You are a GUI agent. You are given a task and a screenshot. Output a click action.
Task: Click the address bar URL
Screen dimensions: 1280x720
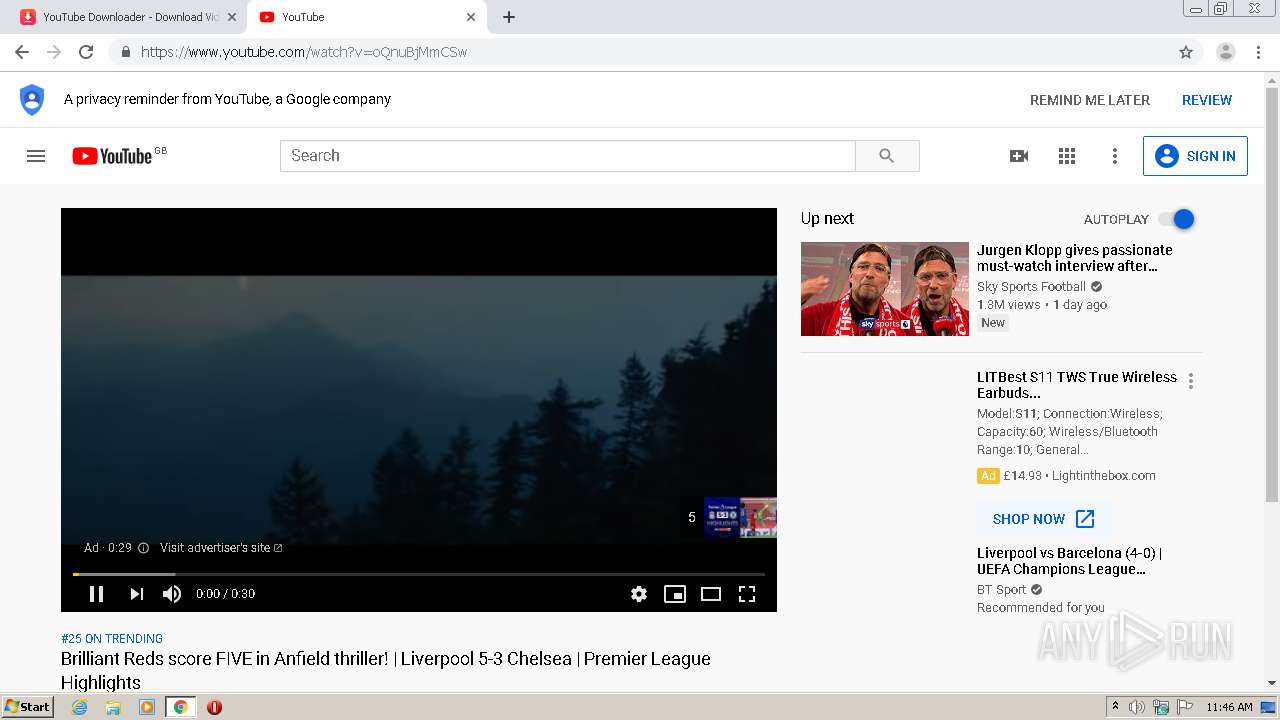tap(304, 52)
